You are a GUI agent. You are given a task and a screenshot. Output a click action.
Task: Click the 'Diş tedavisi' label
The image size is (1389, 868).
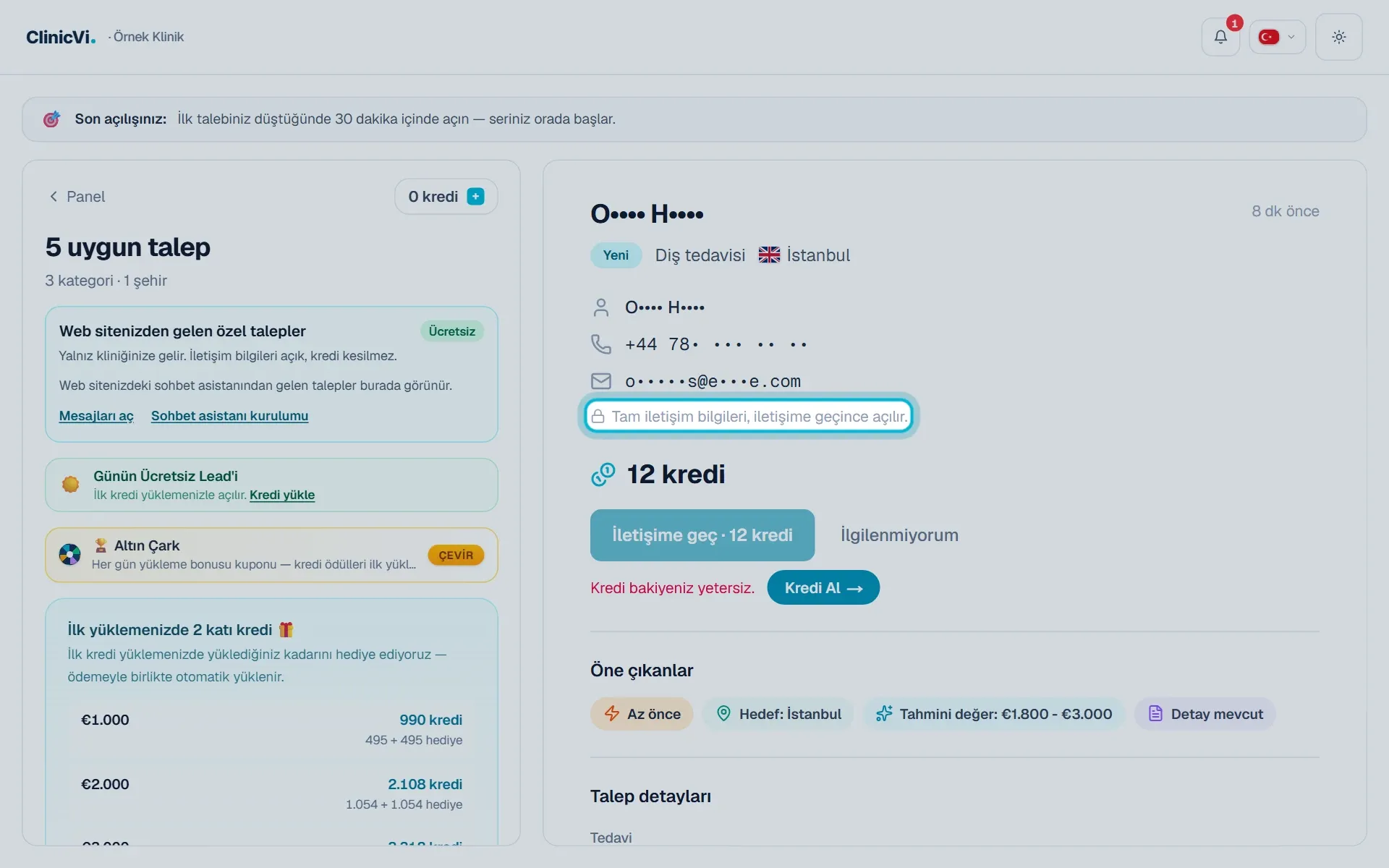point(700,255)
